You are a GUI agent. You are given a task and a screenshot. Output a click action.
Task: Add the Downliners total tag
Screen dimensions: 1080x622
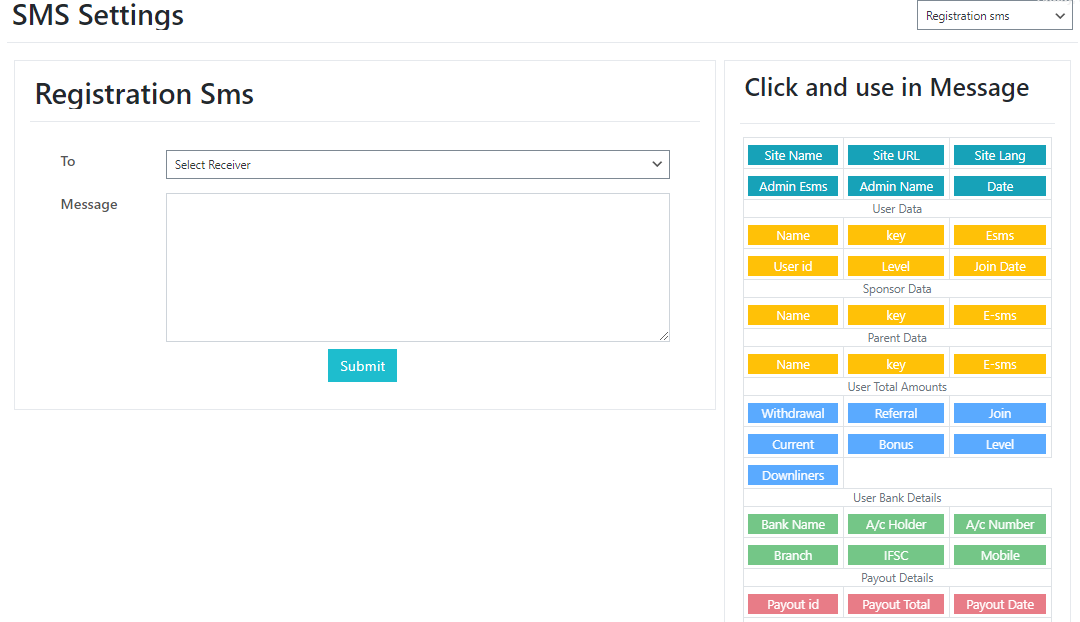tap(792, 475)
